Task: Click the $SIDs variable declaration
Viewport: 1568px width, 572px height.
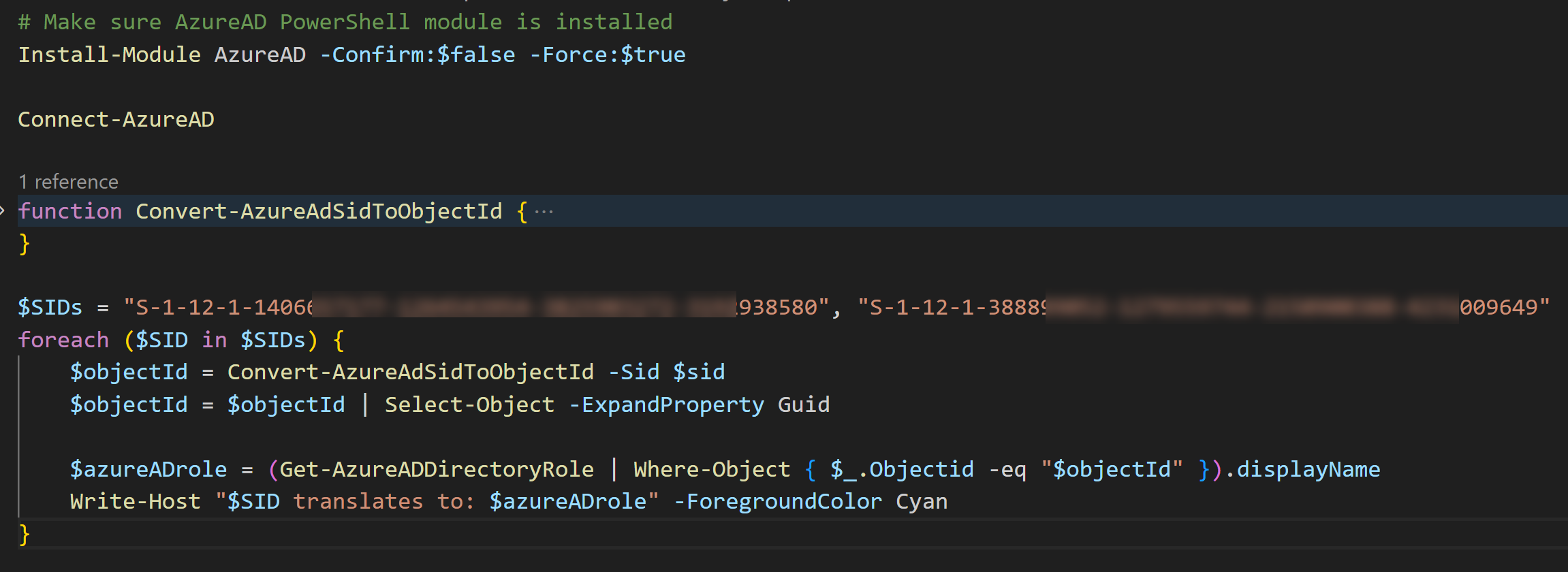Action: point(50,308)
